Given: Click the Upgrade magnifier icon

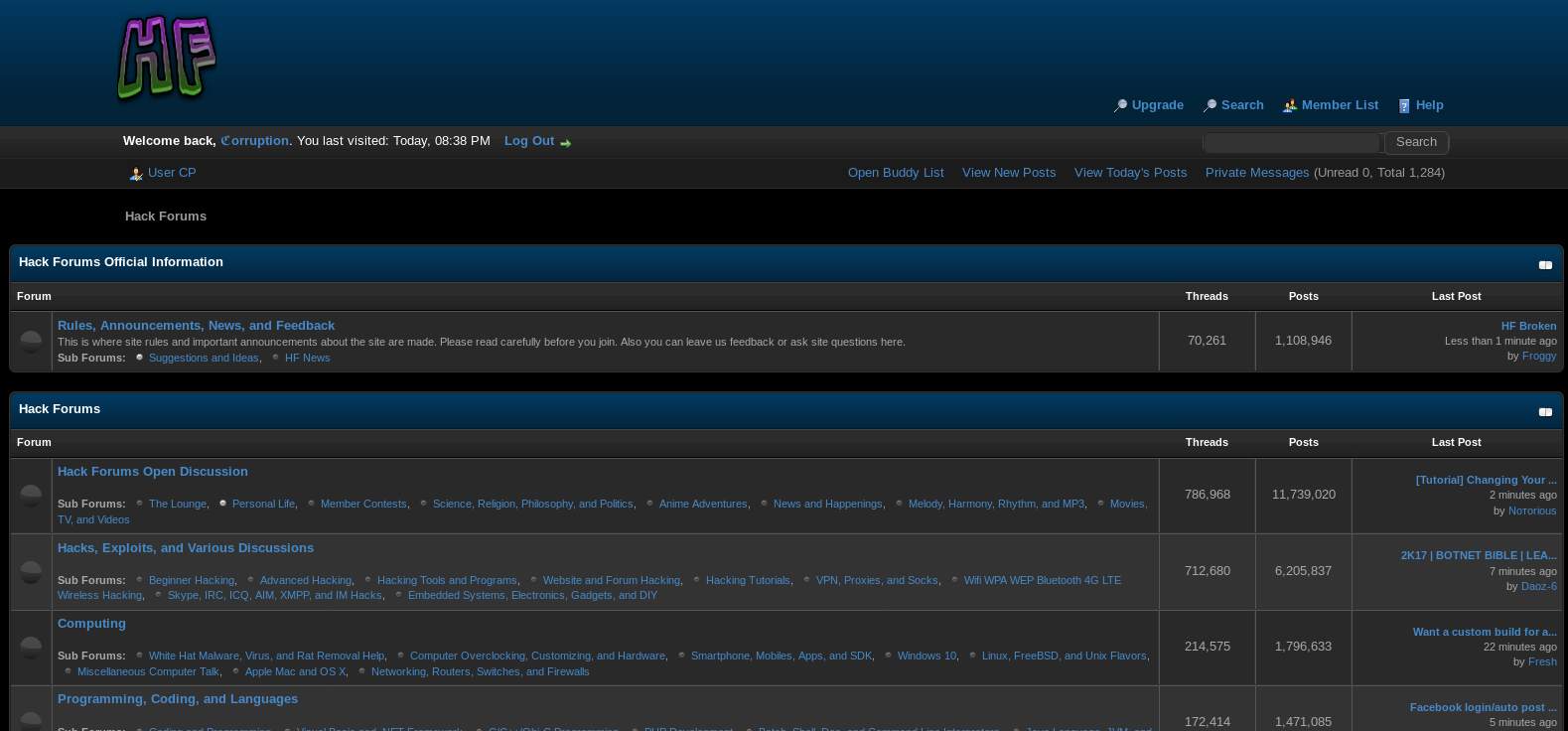Looking at the screenshot, I should tap(1120, 105).
